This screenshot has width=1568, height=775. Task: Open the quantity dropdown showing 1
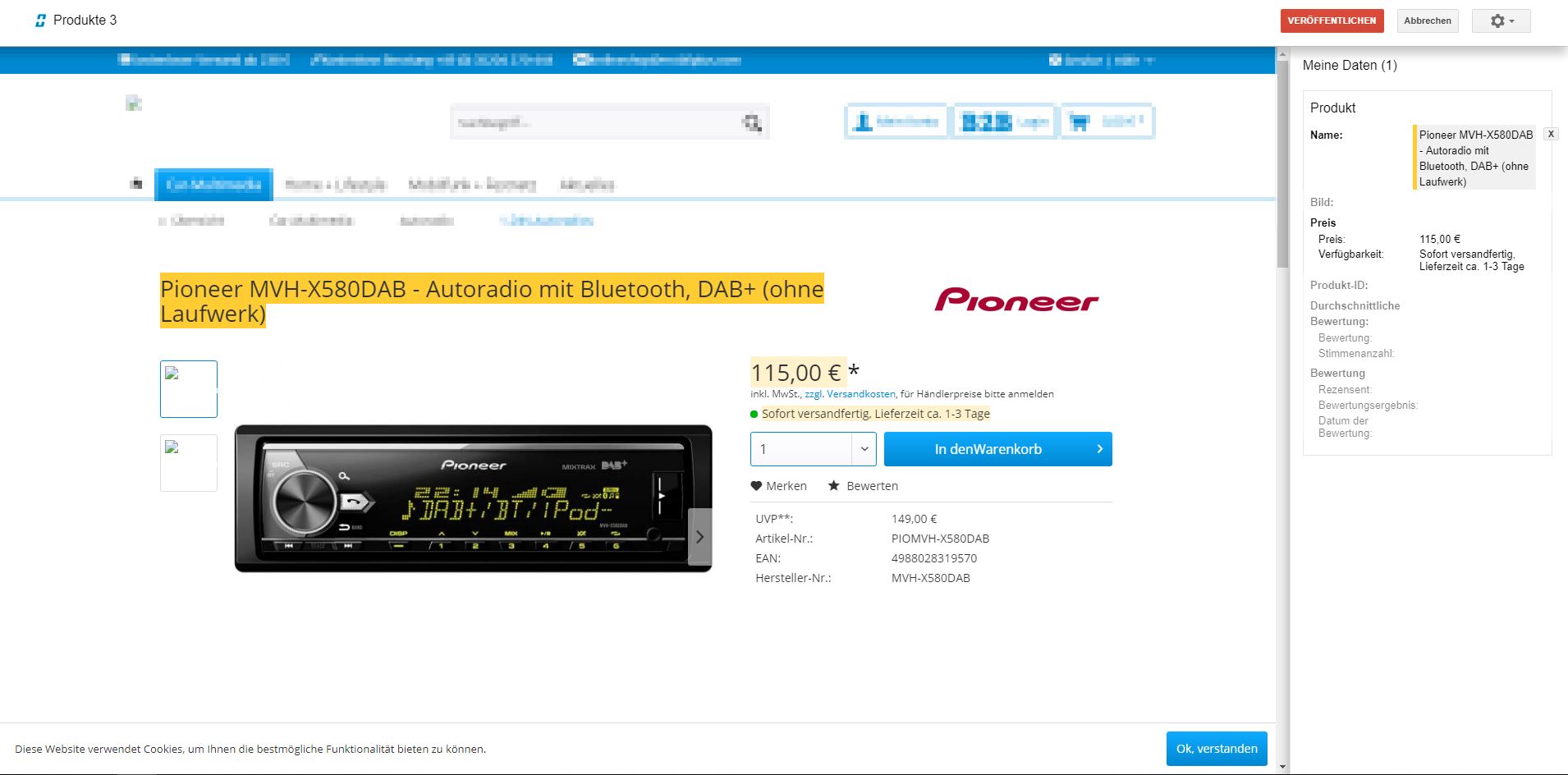(814, 449)
